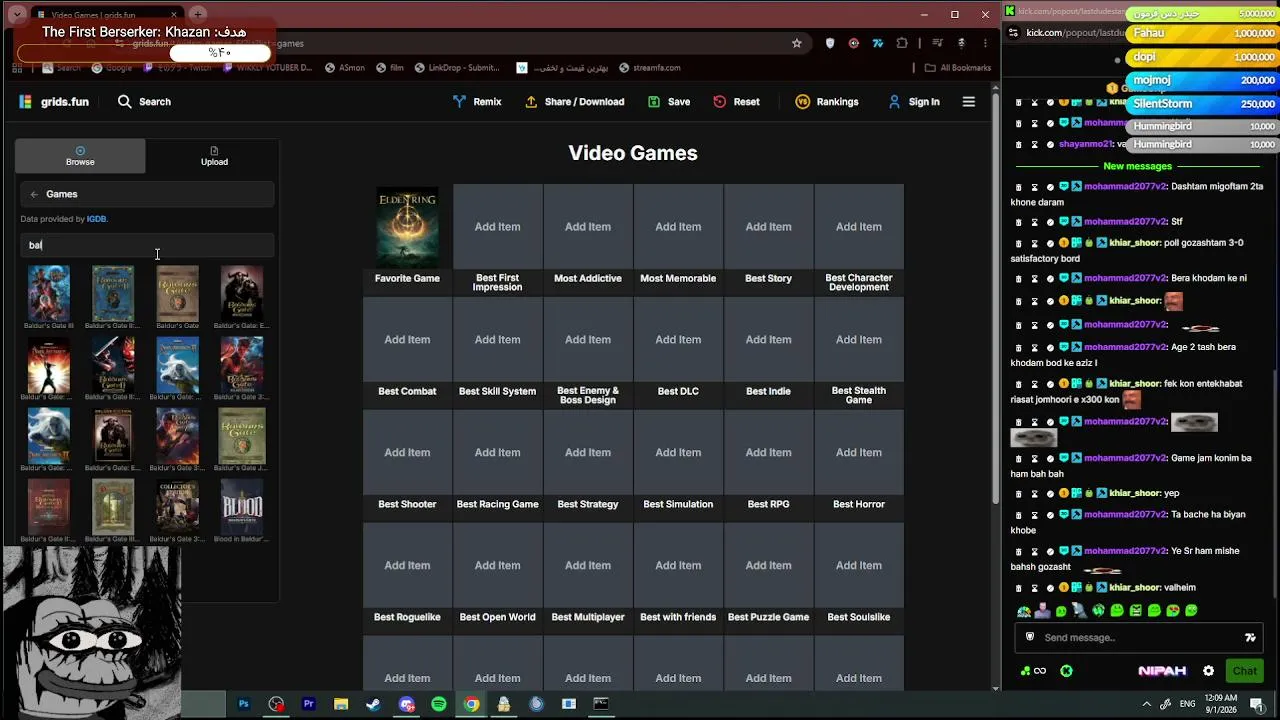Add item for Best Enemy & Boss Design
The image size is (1280, 720).
tap(588, 340)
